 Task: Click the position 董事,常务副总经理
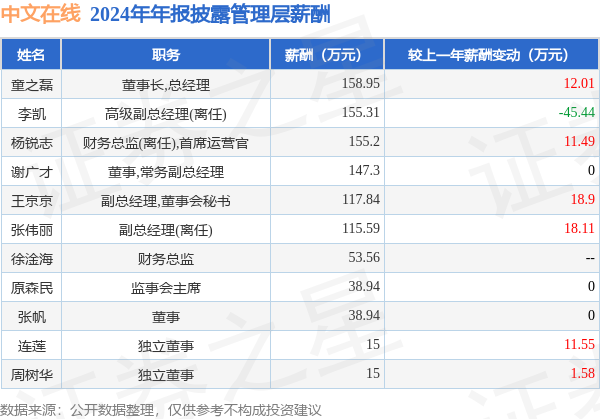(166, 172)
